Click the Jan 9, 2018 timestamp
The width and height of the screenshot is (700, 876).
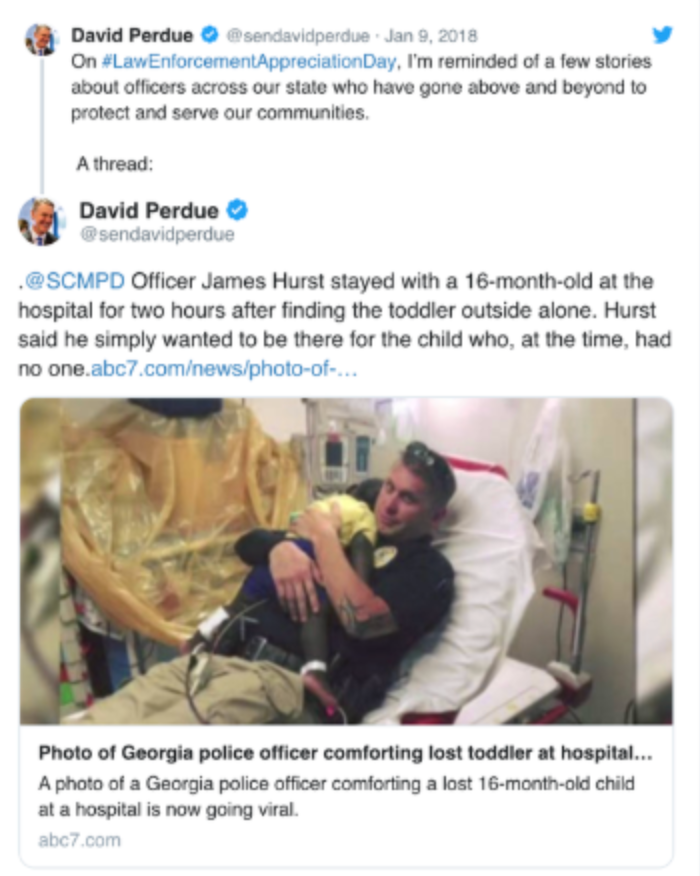click(x=431, y=36)
